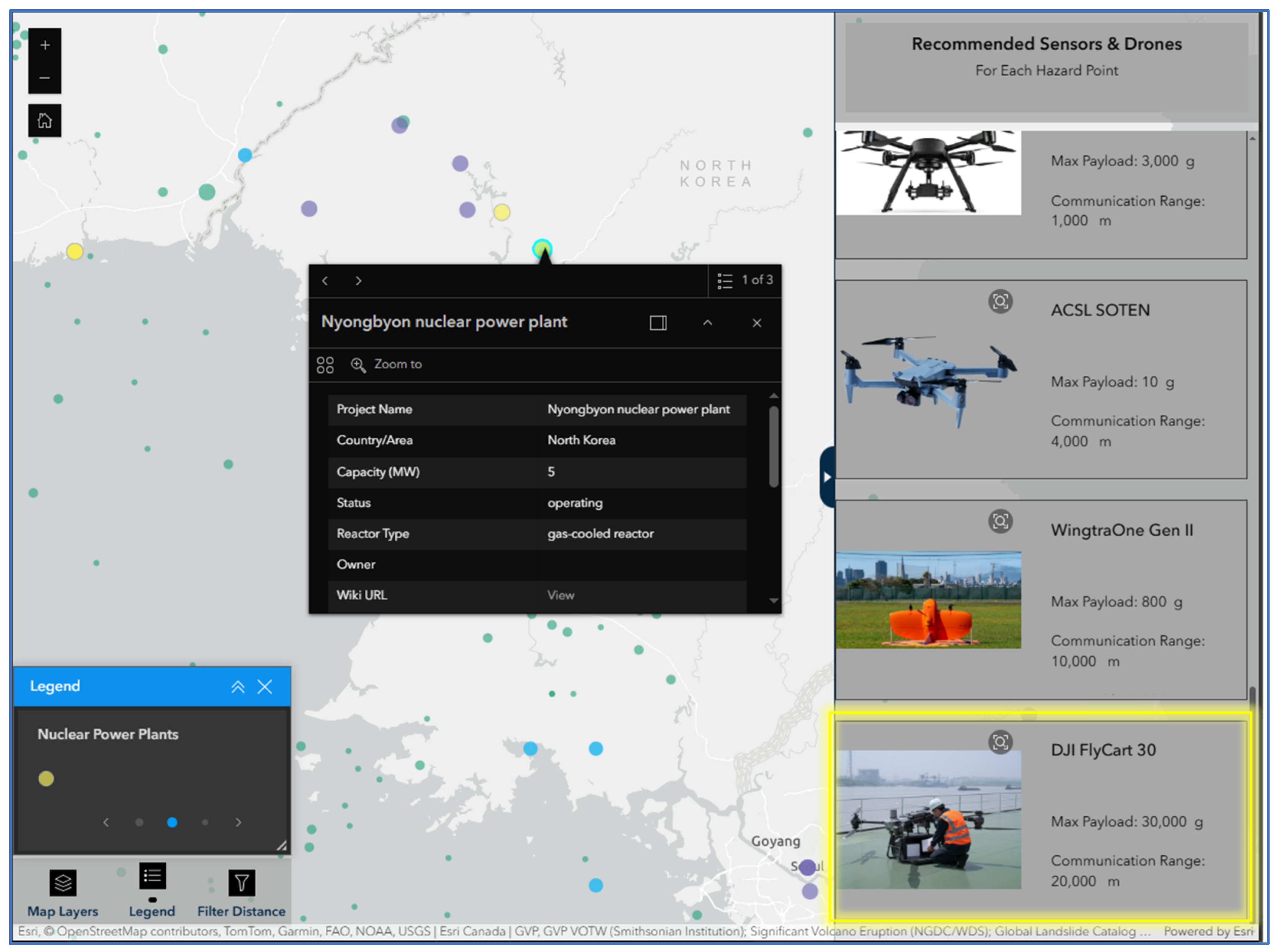The height and width of the screenshot is (952, 1278).
Task: Collapse the Nyongbyon popup with chevron up
Action: (x=707, y=323)
